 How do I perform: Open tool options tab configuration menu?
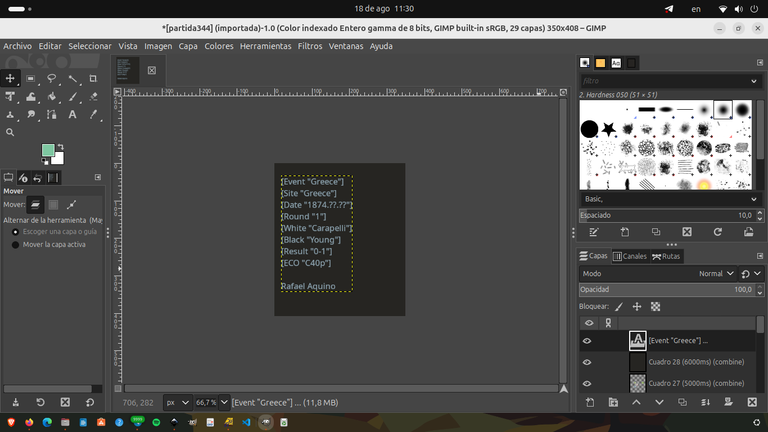click(x=98, y=177)
